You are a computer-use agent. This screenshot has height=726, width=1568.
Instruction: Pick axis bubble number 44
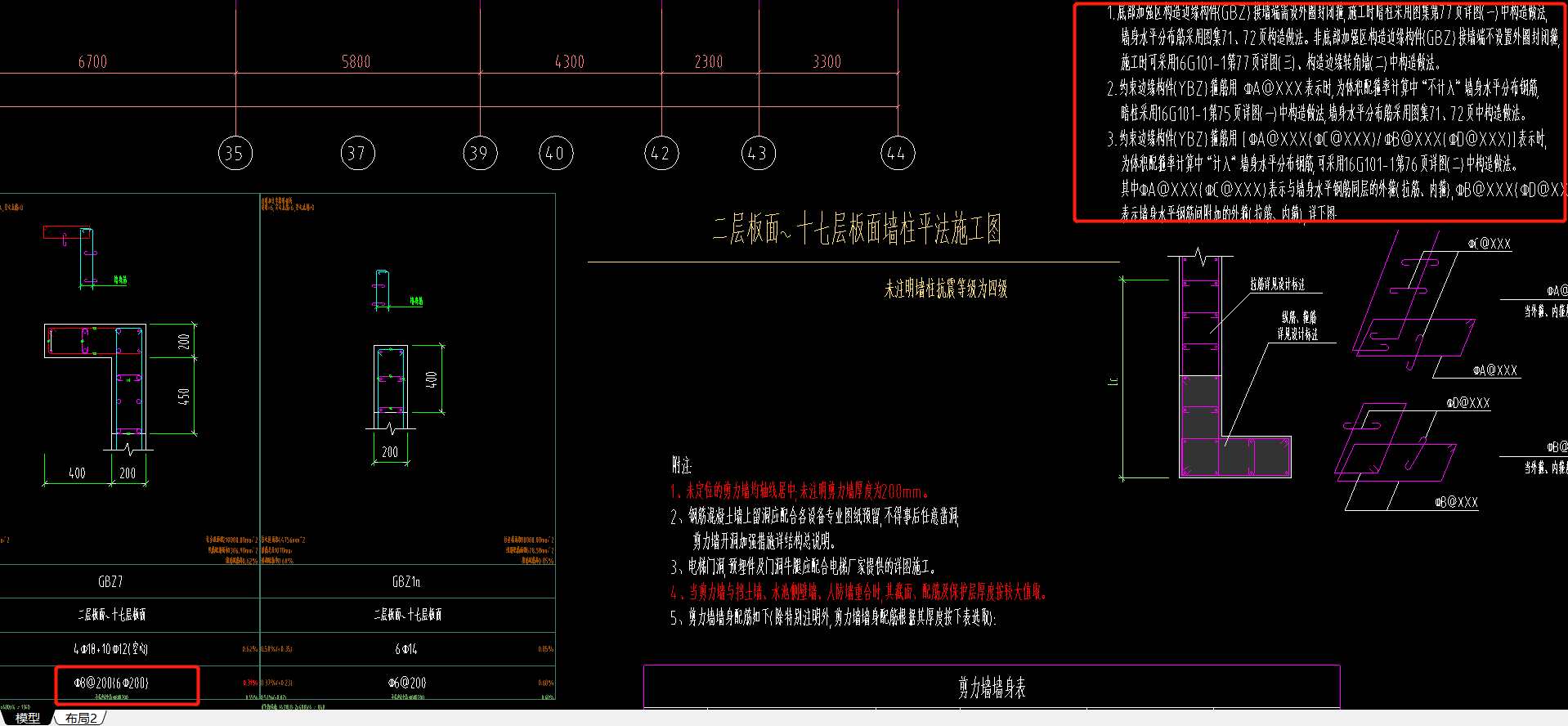[x=898, y=153]
